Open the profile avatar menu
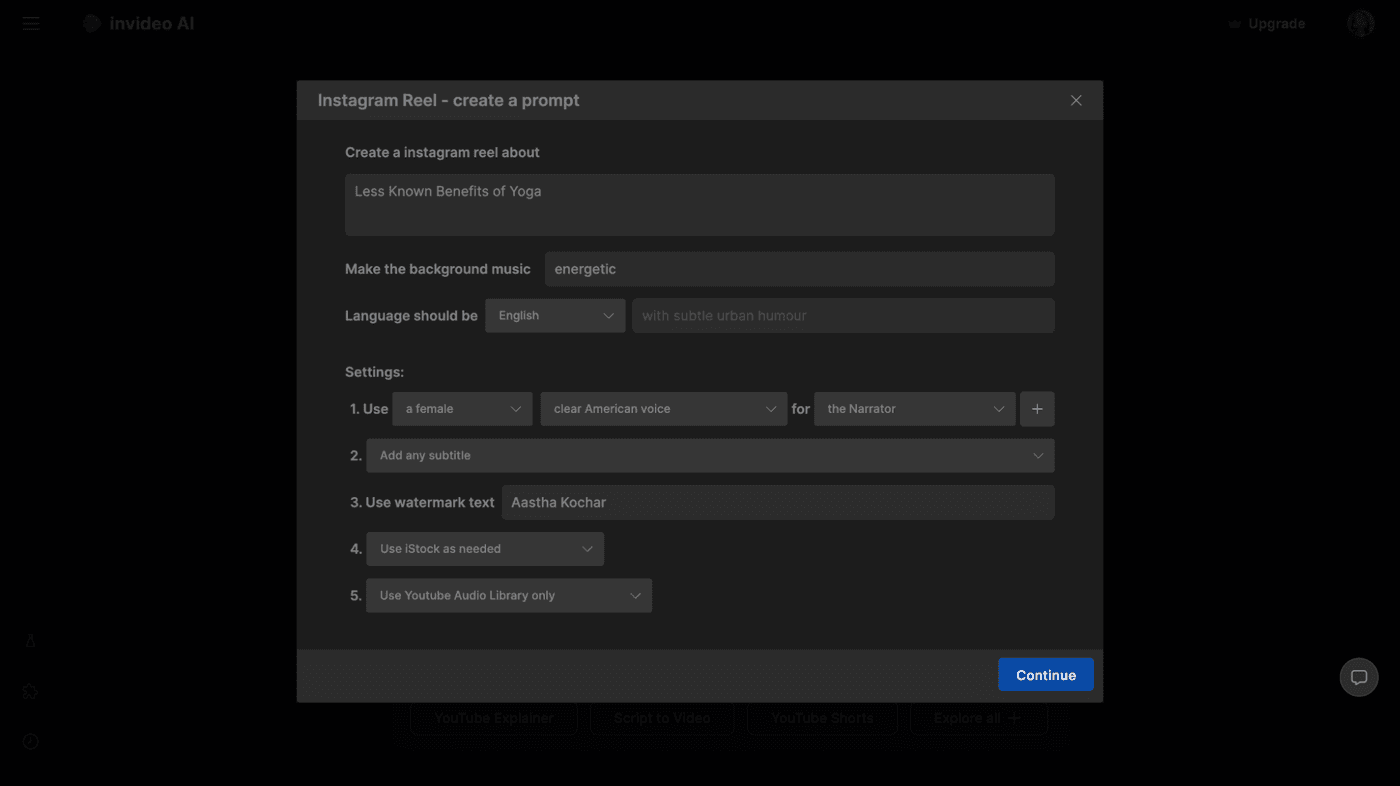 click(x=1360, y=24)
